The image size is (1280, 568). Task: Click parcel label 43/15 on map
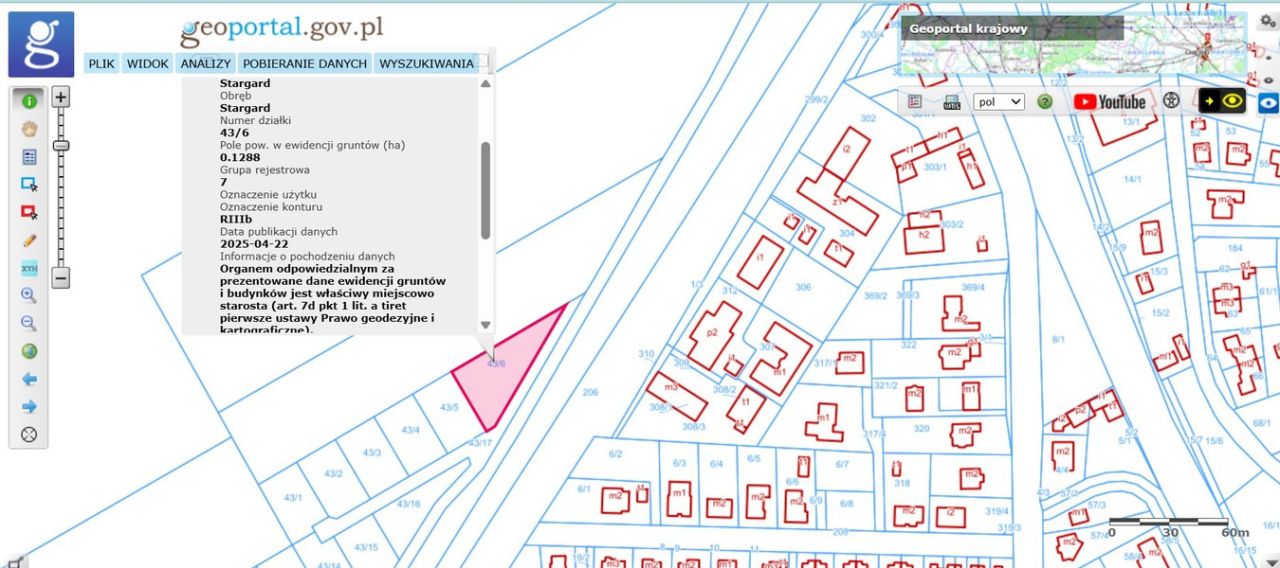[x=366, y=547]
